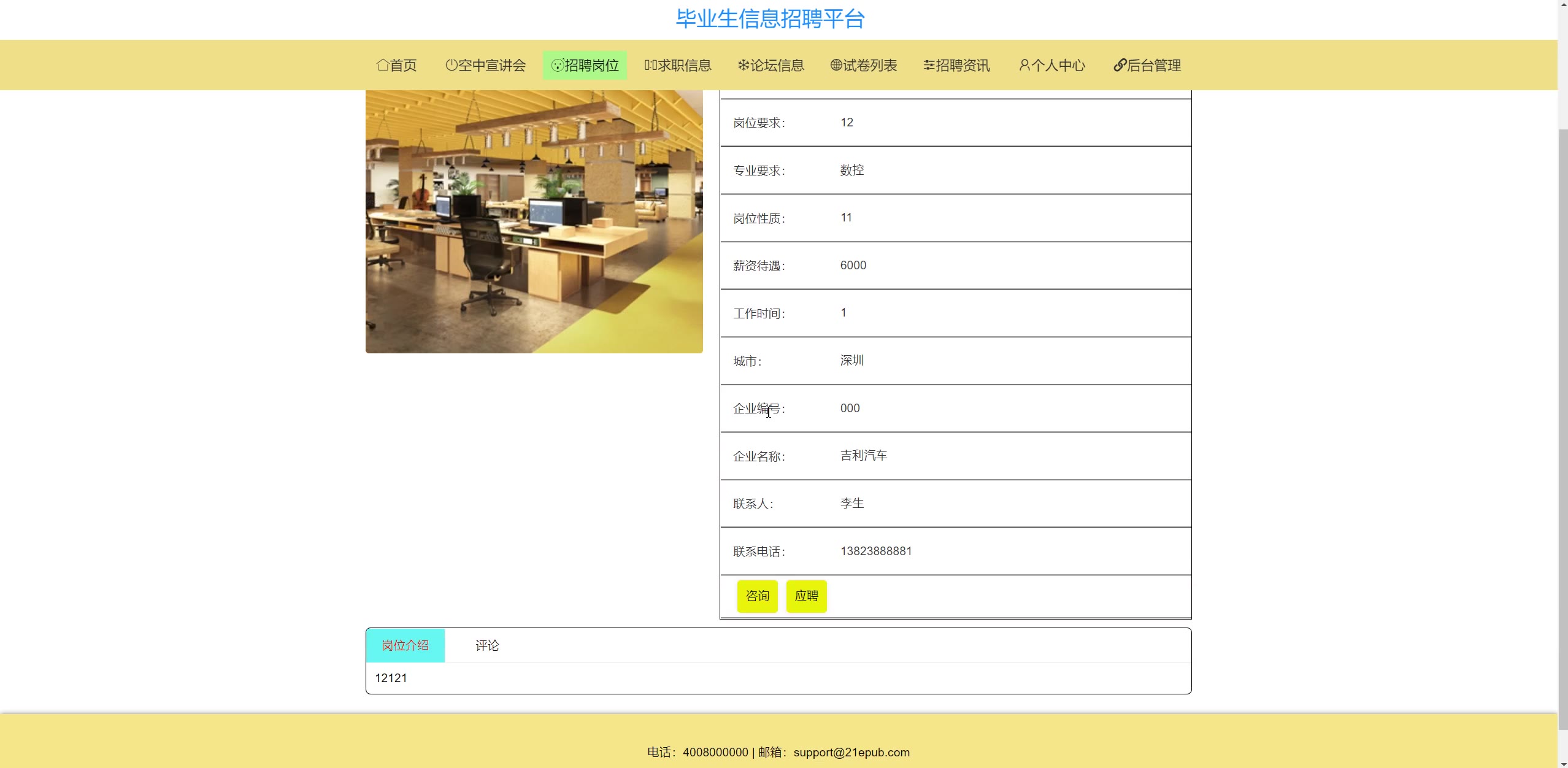Click the footer email support@21epub.com

coord(851,752)
